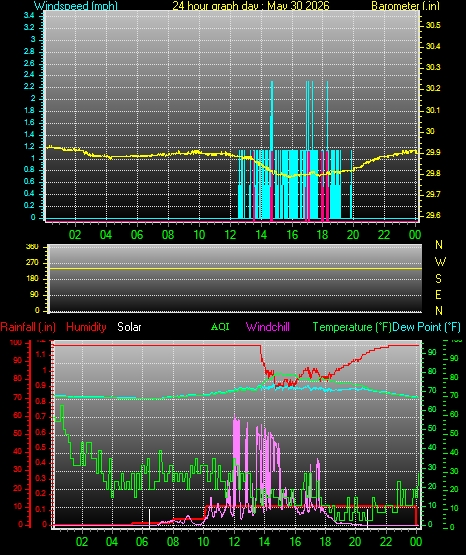Image resolution: width=466 pixels, height=555 pixels.
Task: Click the 50 value on red humidity axis
Action: pos(17,434)
